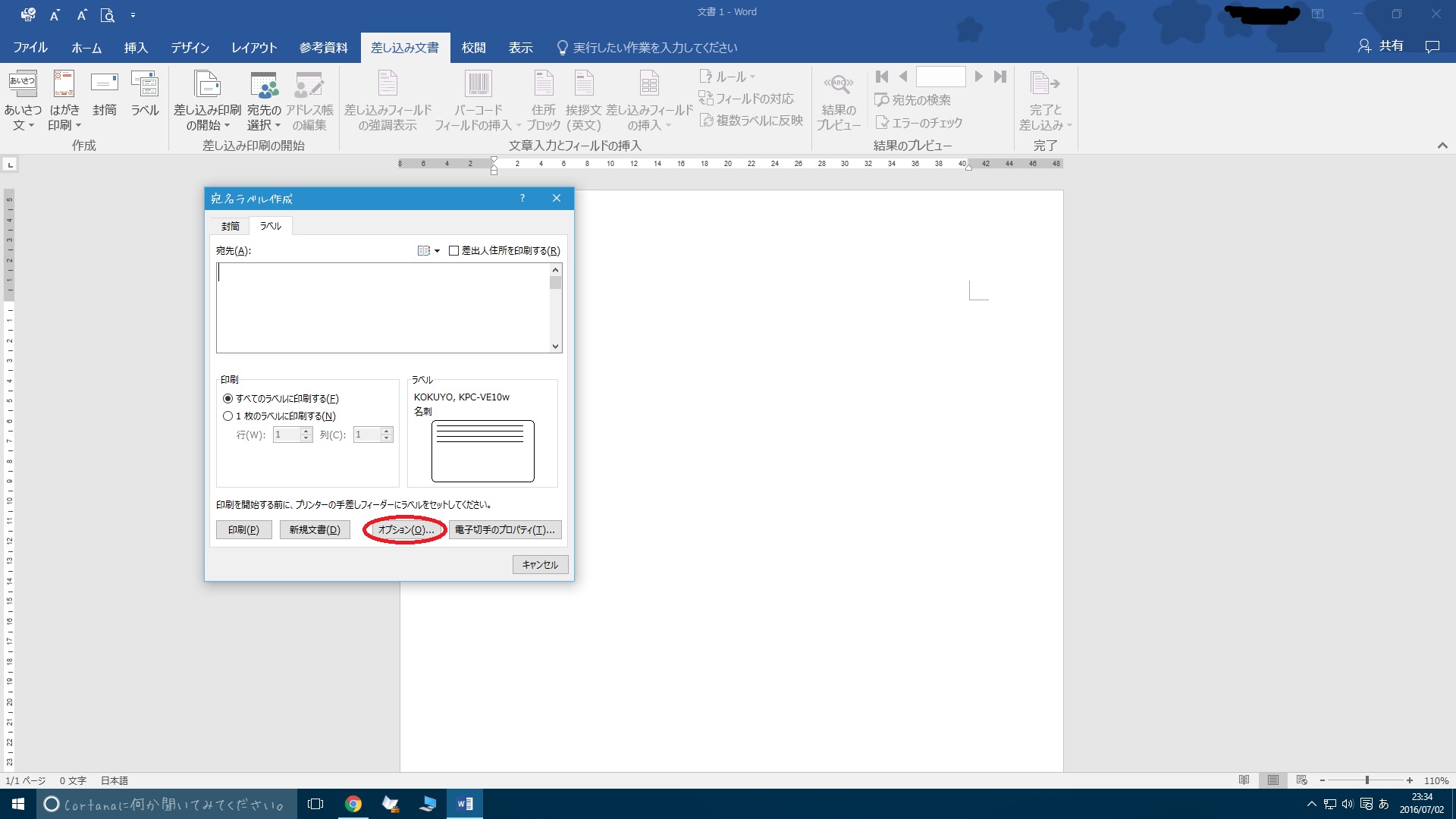Click アドレス帳の編集 address book edit
This screenshot has width=1456, height=819.
pos(309,102)
